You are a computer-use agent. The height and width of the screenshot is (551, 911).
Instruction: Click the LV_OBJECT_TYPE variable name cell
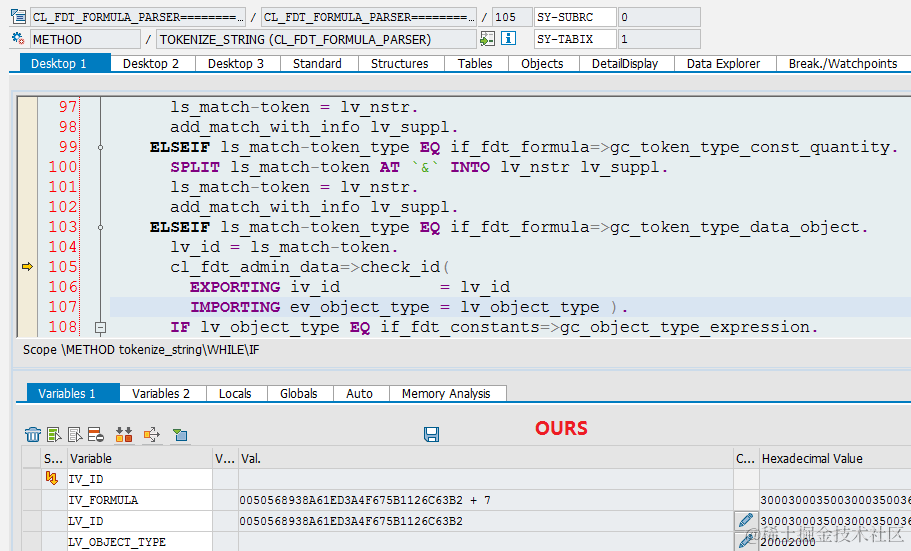click(x=140, y=542)
